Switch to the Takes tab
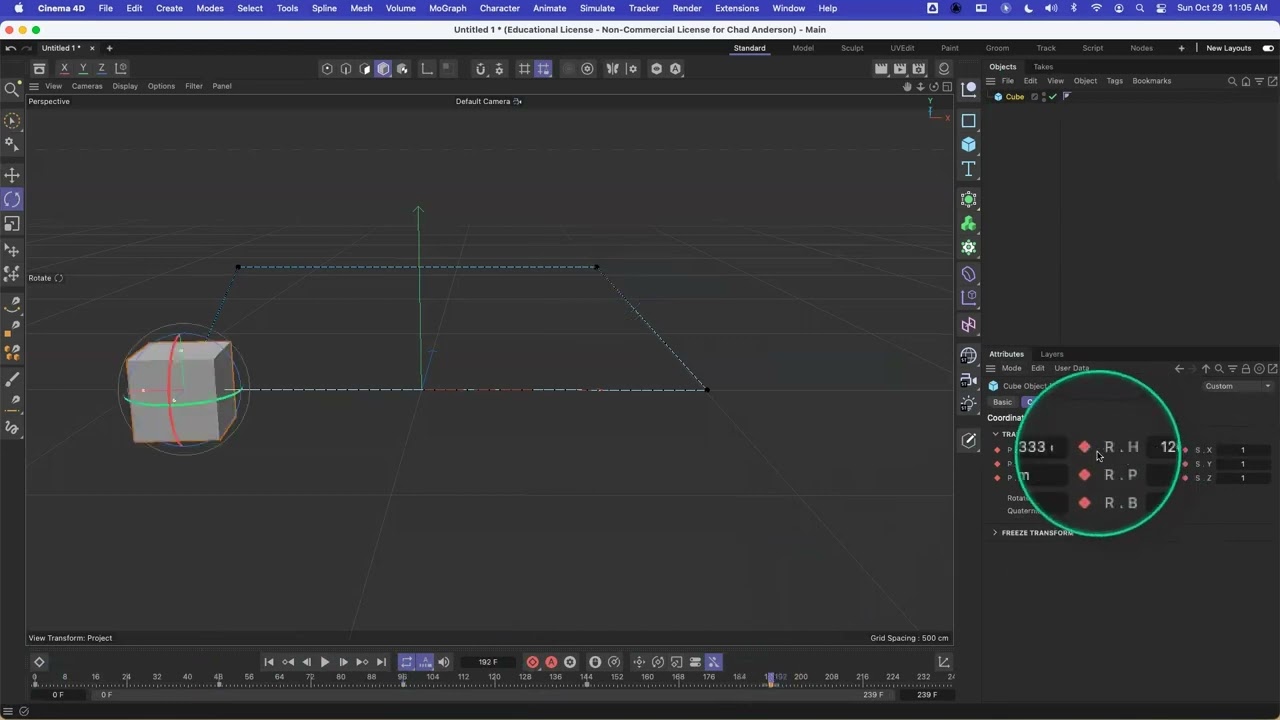The width and height of the screenshot is (1280, 720). (x=1043, y=67)
